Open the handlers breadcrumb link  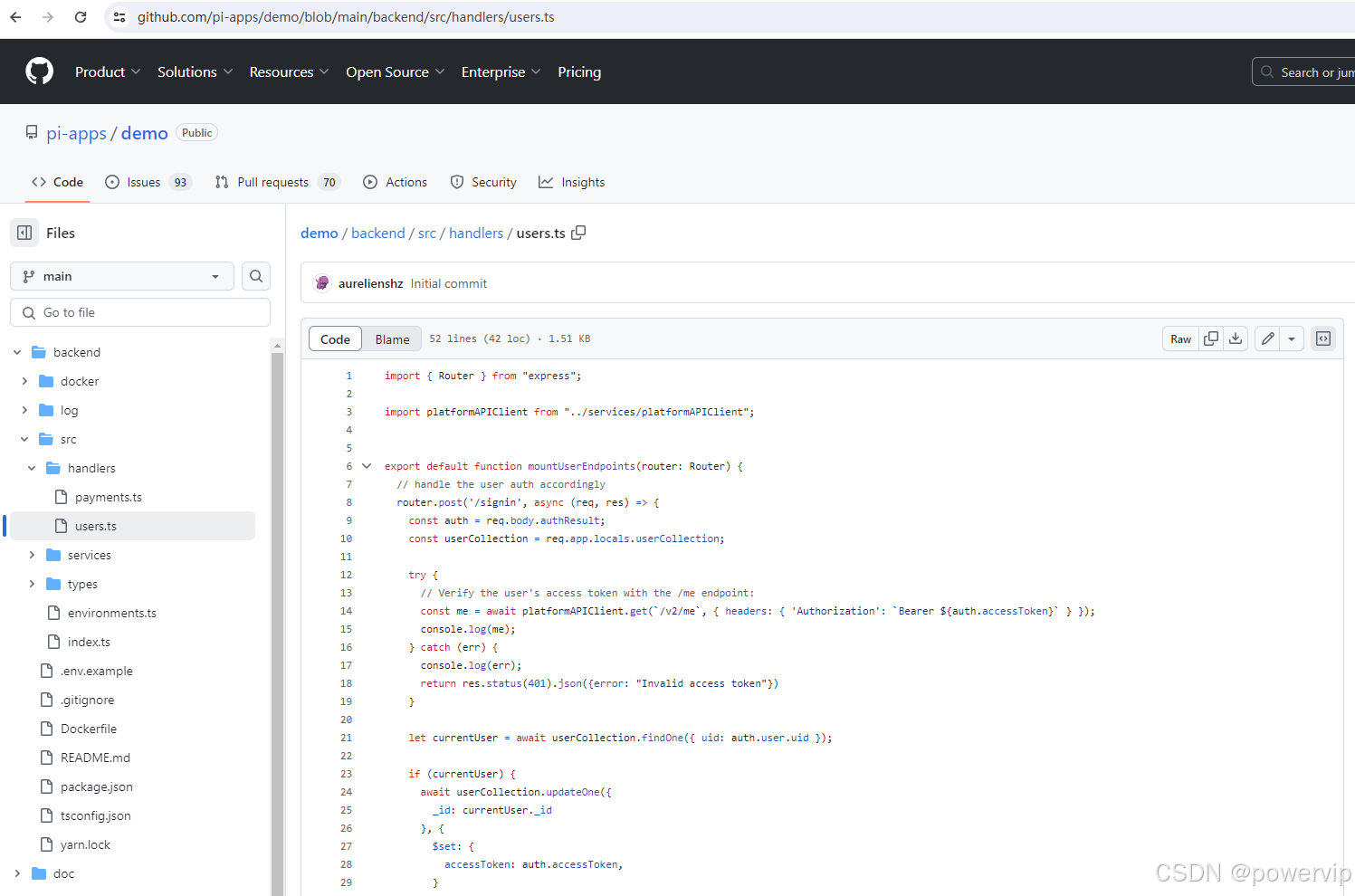476,233
